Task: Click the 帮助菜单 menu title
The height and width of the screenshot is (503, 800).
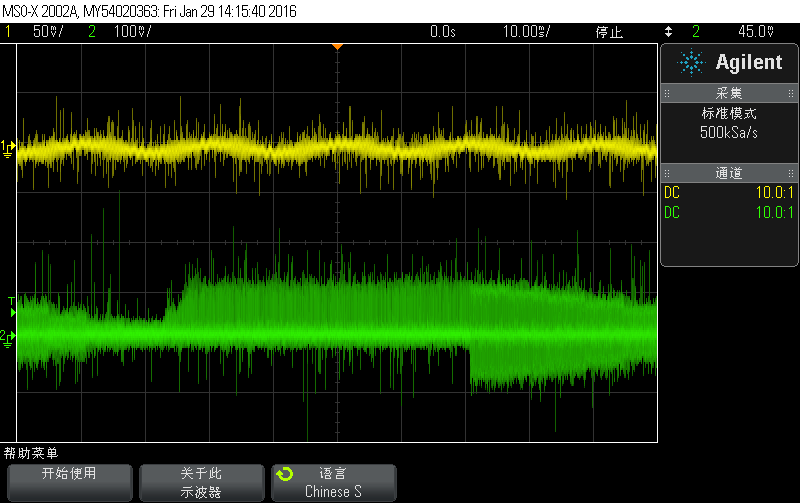Action: click(x=31, y=453)
